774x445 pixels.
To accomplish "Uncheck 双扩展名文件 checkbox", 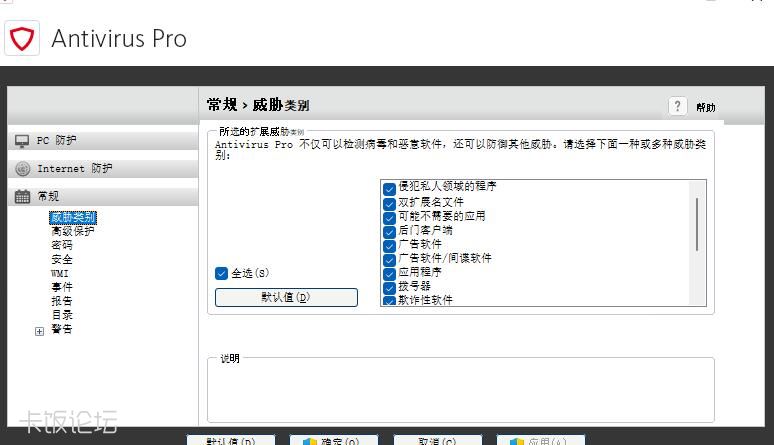I will 389,203.
